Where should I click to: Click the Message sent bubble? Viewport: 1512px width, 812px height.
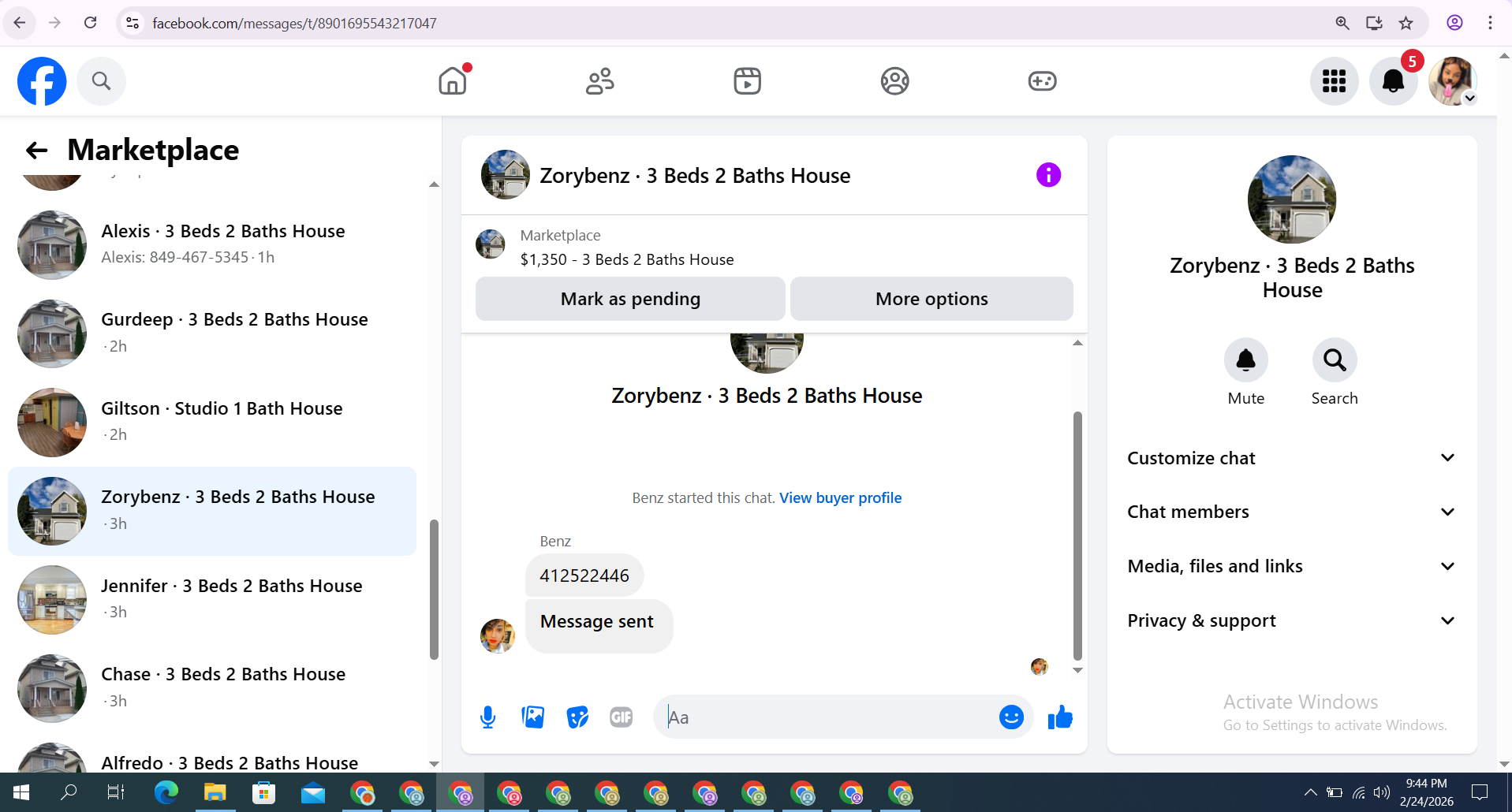598,626
